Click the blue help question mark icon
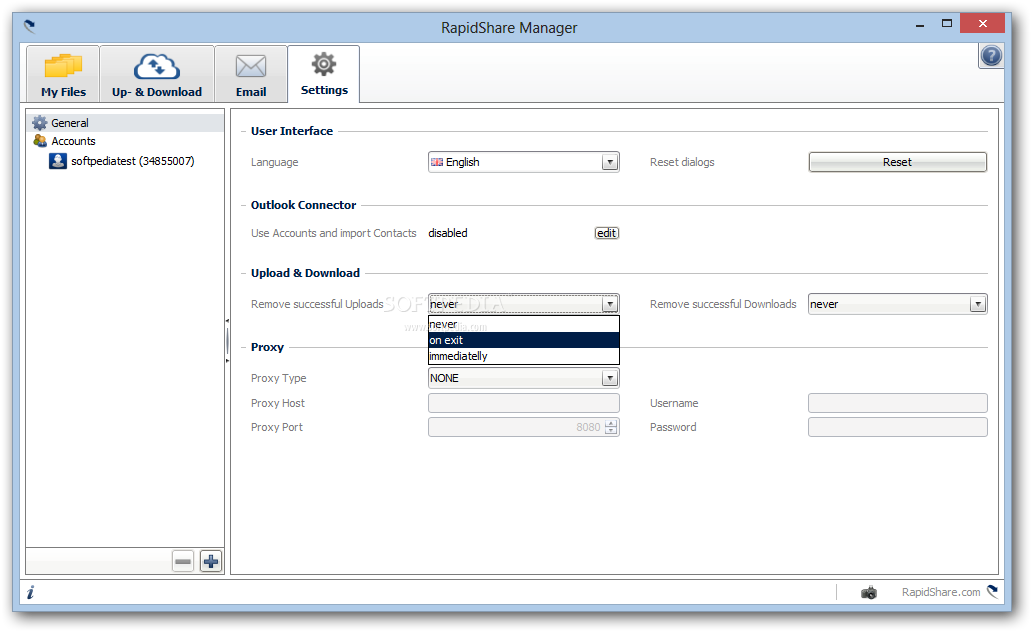The width and height of the screenshot is (1032, 632). 991,56
